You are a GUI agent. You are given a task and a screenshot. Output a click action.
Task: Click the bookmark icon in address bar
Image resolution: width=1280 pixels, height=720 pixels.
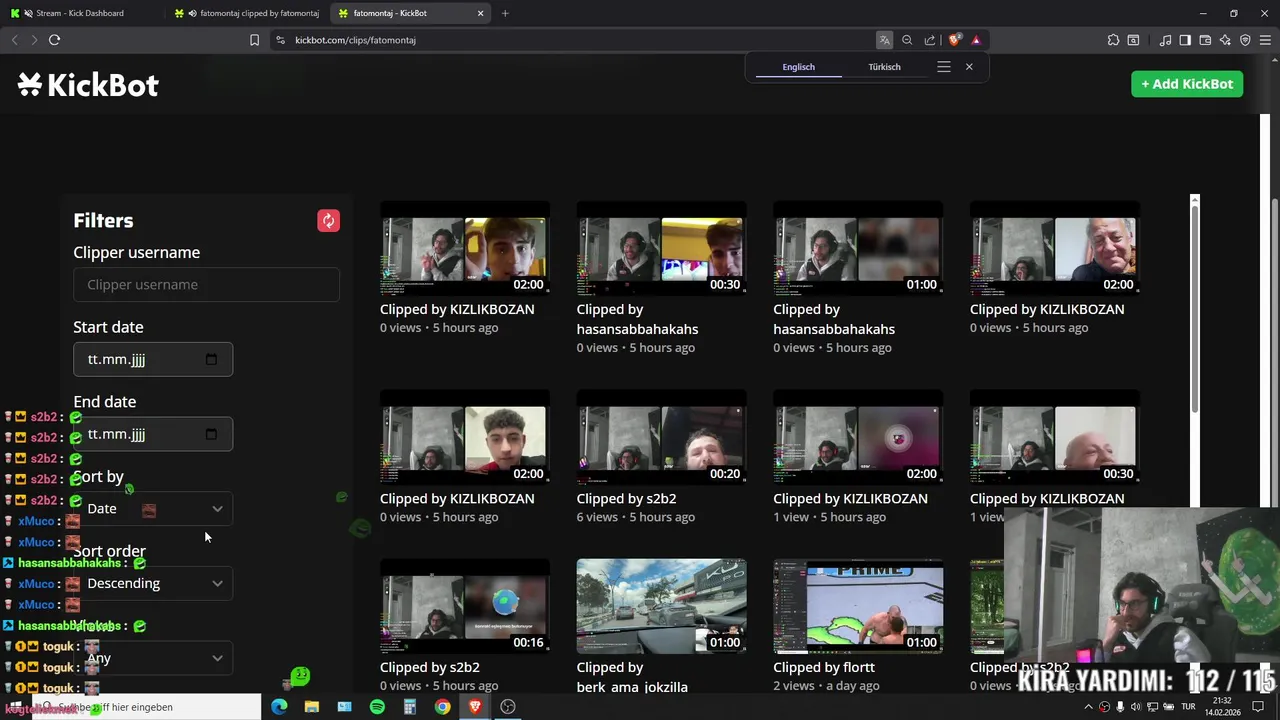pos(254,40)
